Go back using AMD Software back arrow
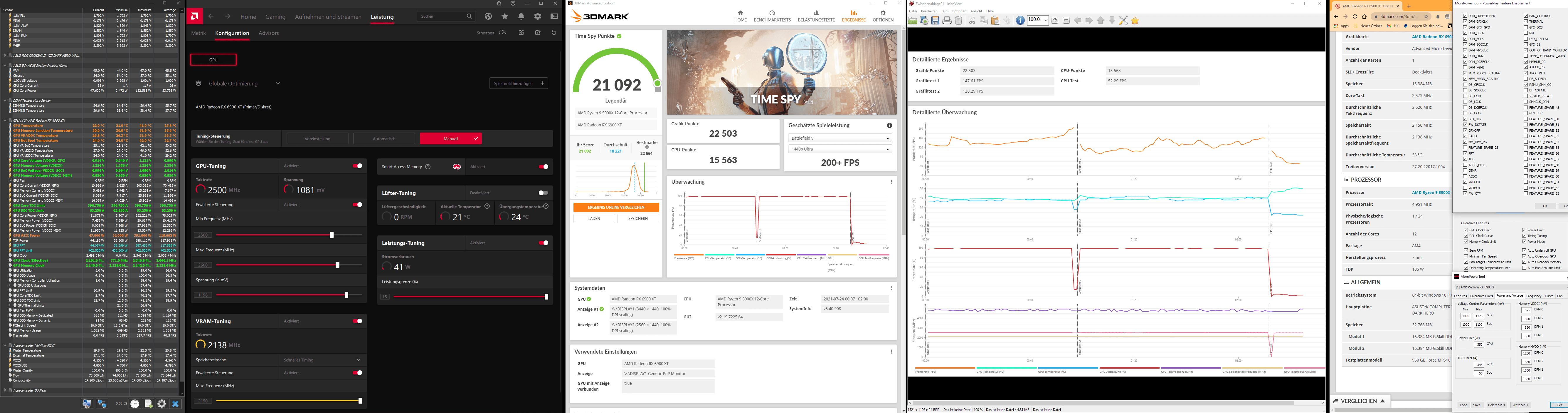 tap(211, 16)
